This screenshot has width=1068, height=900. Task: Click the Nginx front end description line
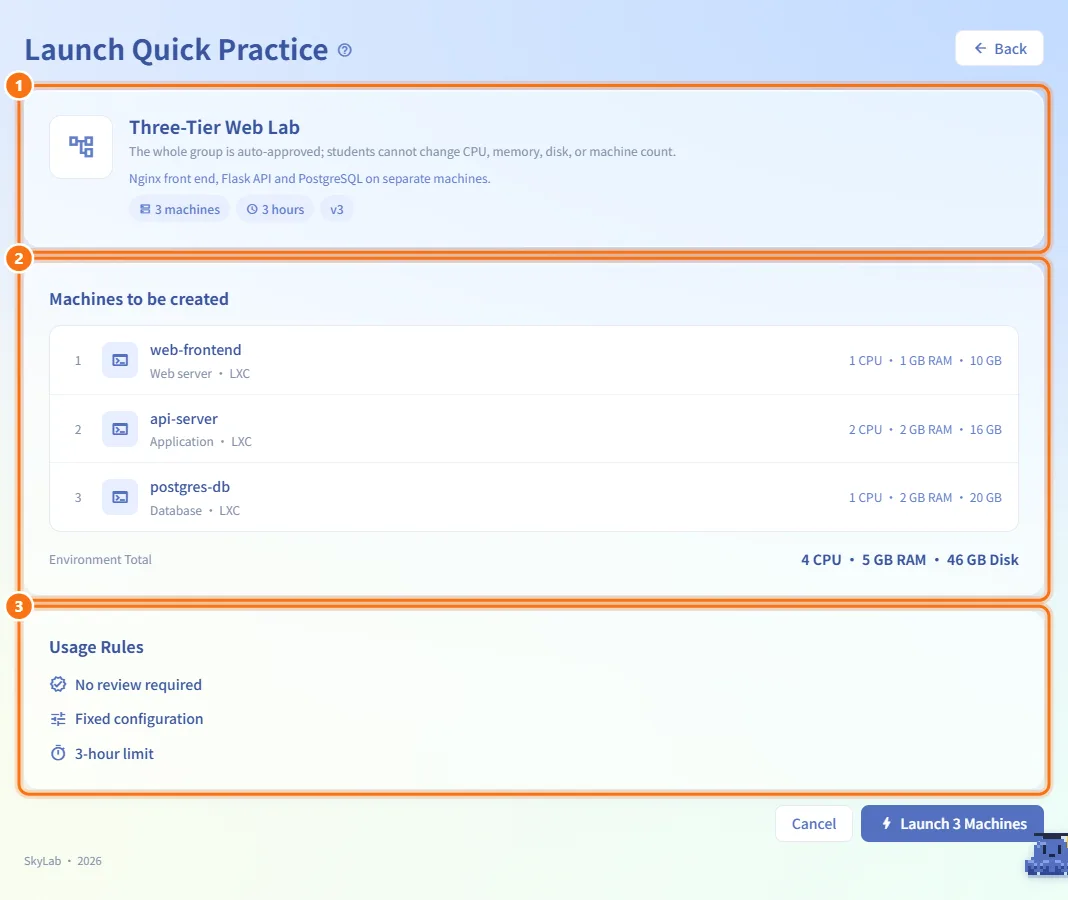coord(310,179)
